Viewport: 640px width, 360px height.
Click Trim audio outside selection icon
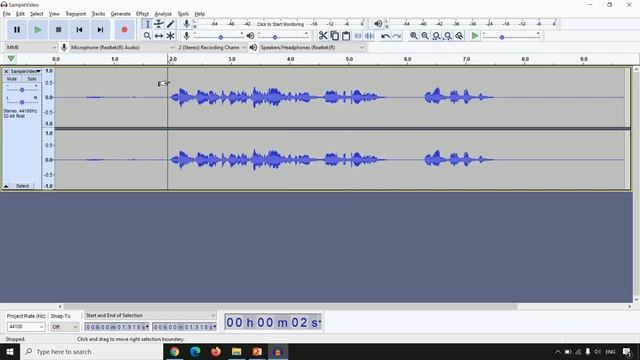click(x=358, y=36)
